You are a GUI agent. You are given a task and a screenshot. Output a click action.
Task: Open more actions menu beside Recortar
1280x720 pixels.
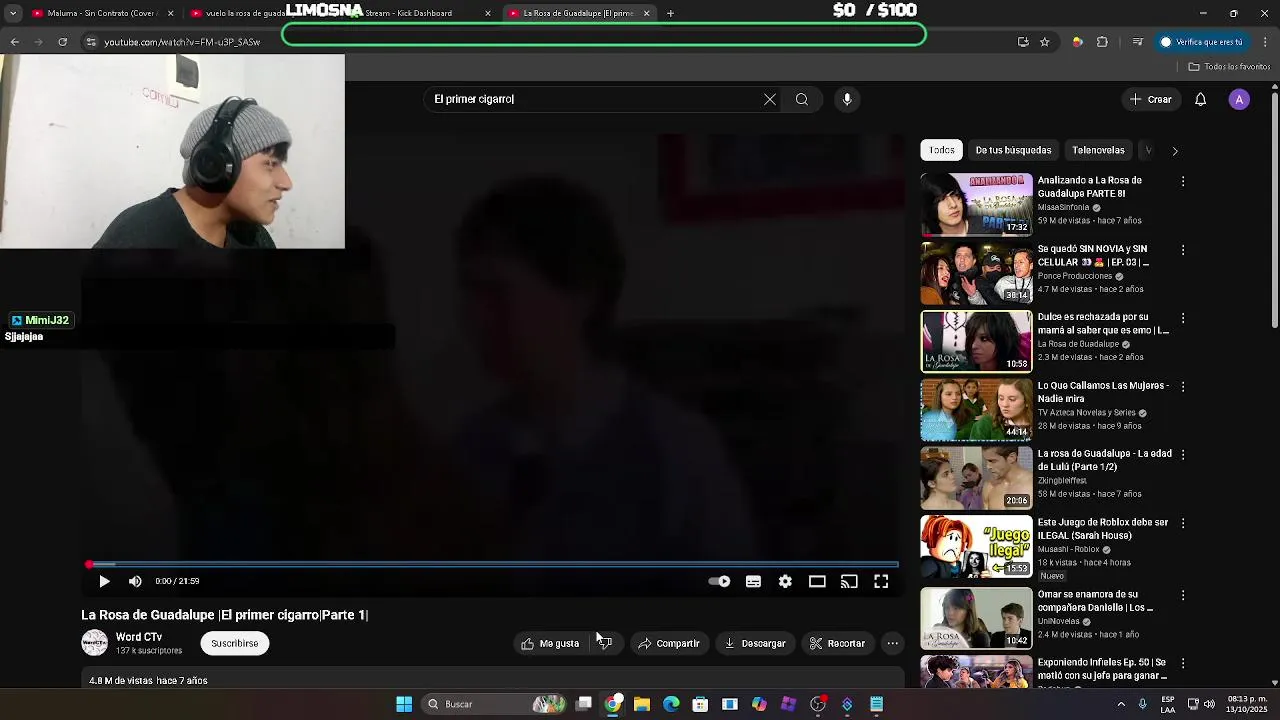point(893,643)
